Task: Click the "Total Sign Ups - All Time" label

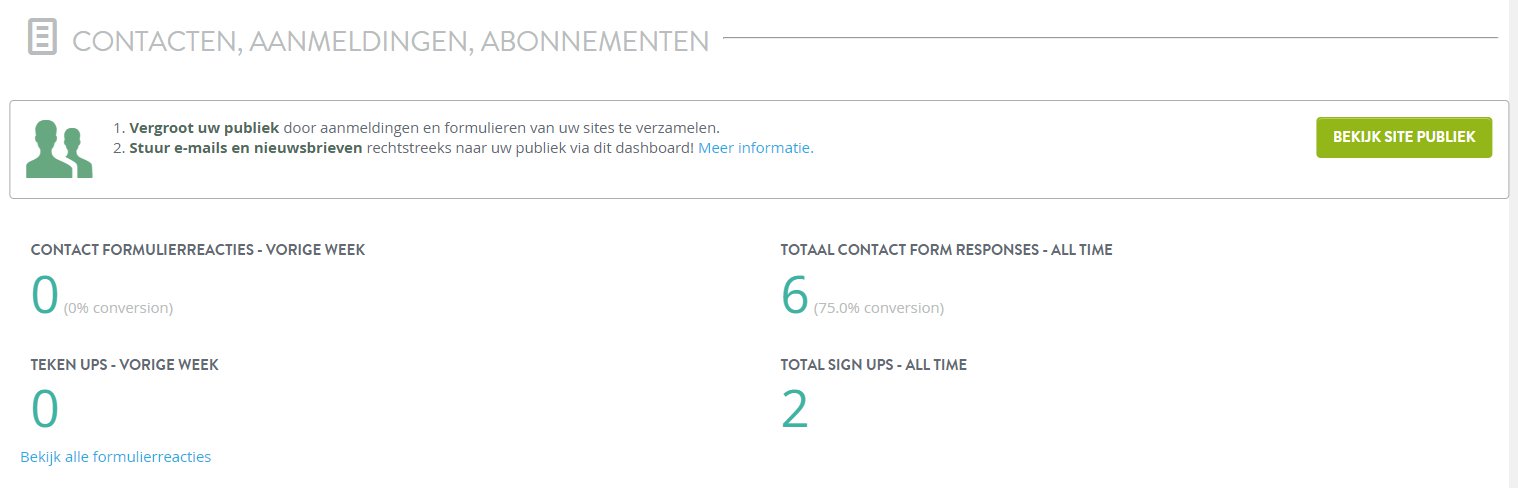Action: pos(873,365)
